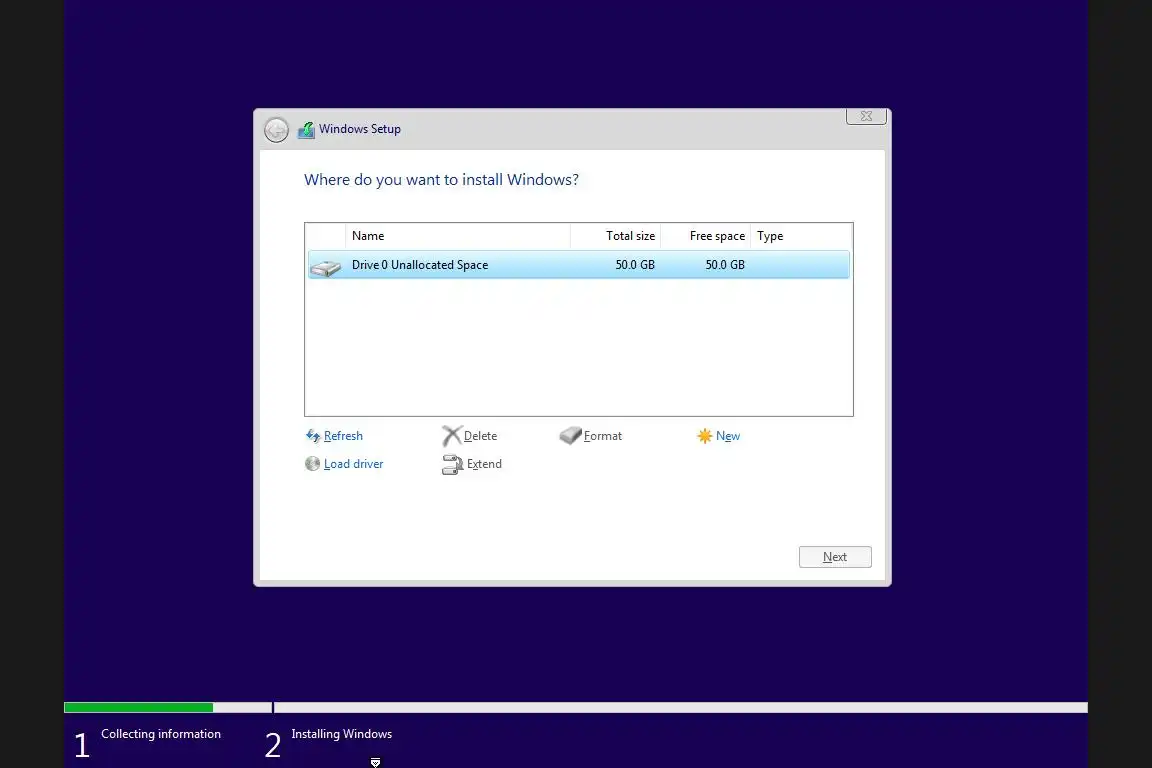
Task: Click the Delete X icon
Action: click(451, 436)
